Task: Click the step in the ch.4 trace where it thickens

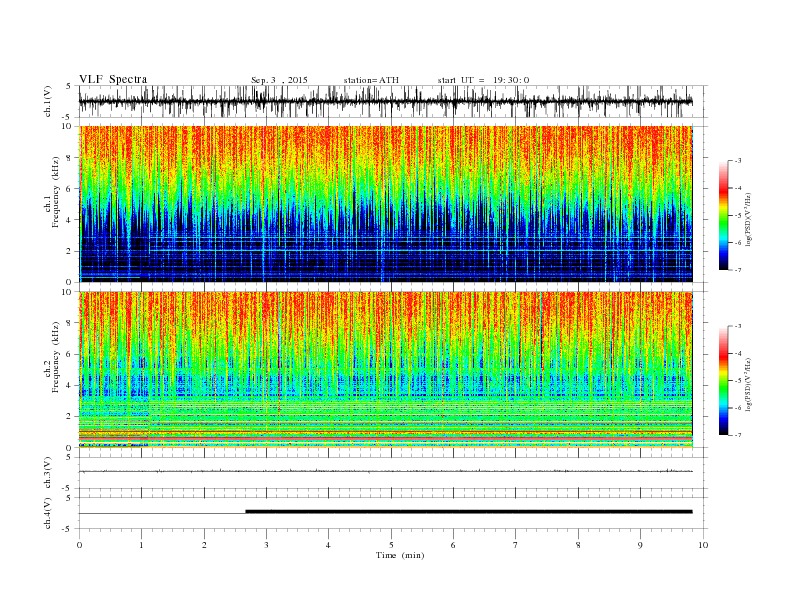Action: (x=246, y=512)
